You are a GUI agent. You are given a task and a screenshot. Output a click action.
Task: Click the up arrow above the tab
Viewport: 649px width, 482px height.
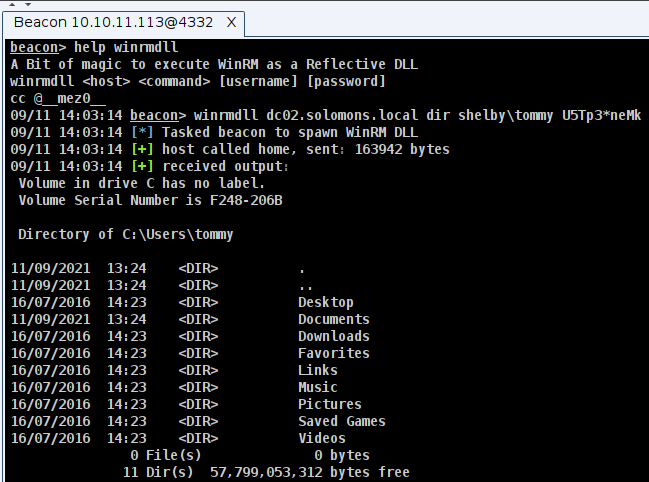[x=12, y=4]
